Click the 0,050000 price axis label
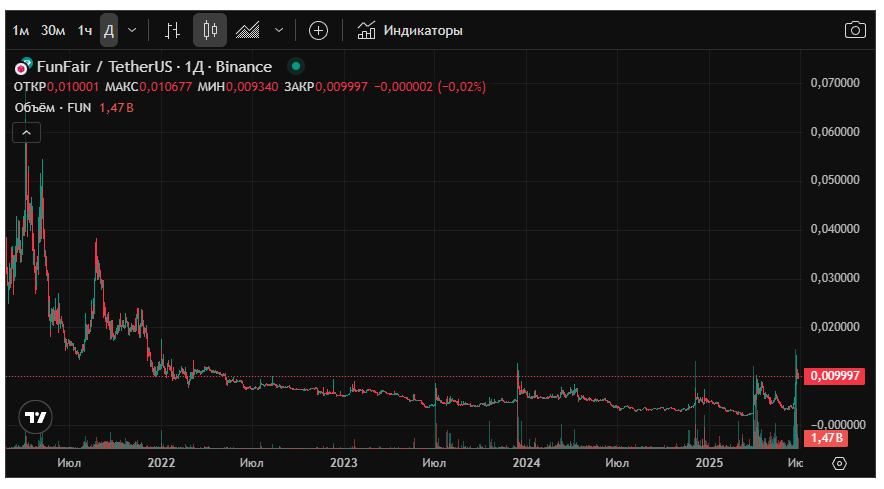 [x=835, y=180]
